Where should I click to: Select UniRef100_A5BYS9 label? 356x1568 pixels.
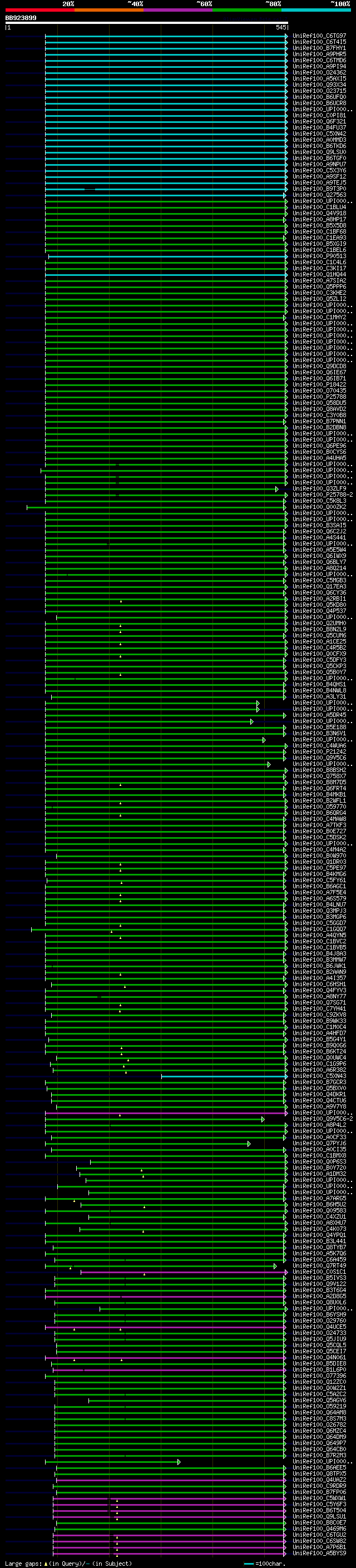319,1553
